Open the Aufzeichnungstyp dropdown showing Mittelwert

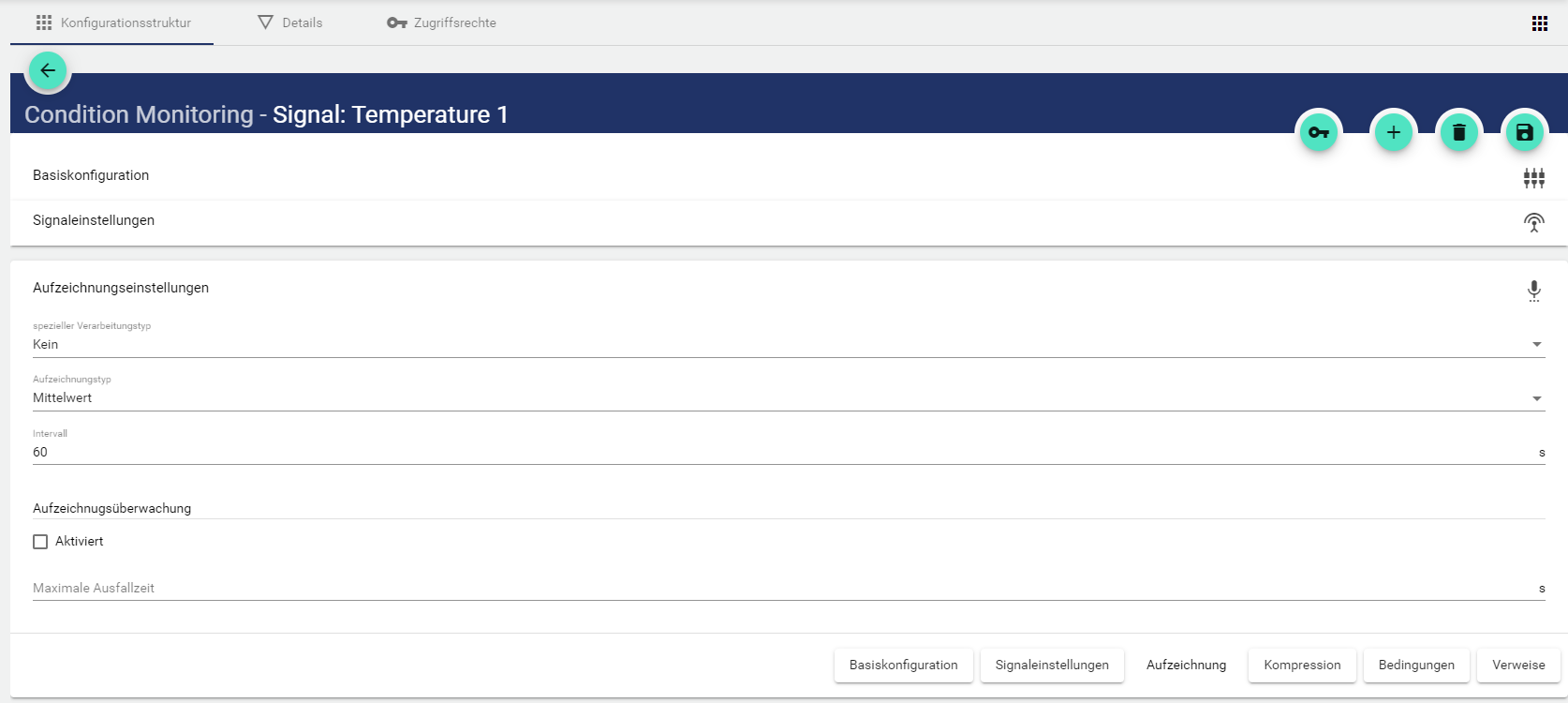tap(787, 398)
